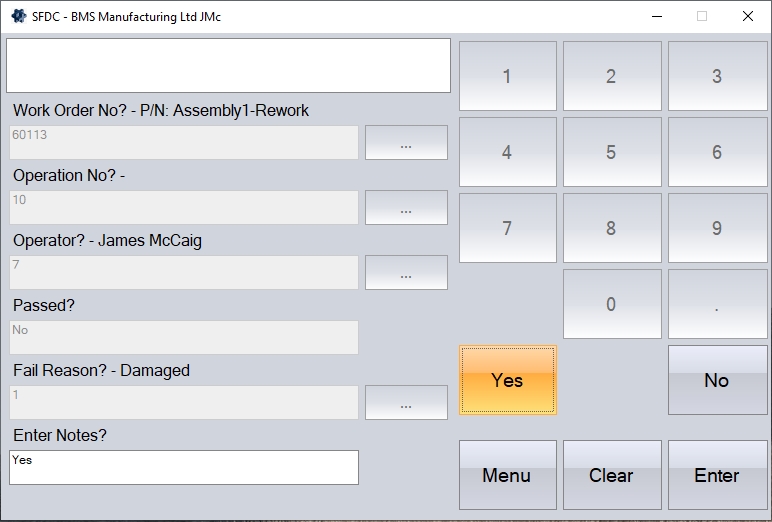Click the SFDC app icon in title bar
Screen dimensions: 772x522
[x=18, y=16]
